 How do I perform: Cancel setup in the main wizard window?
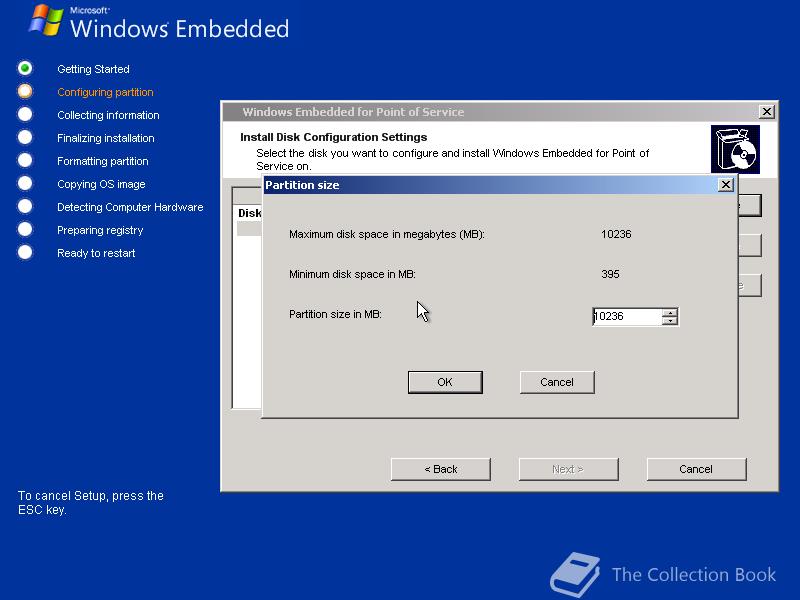coord(696,469)
